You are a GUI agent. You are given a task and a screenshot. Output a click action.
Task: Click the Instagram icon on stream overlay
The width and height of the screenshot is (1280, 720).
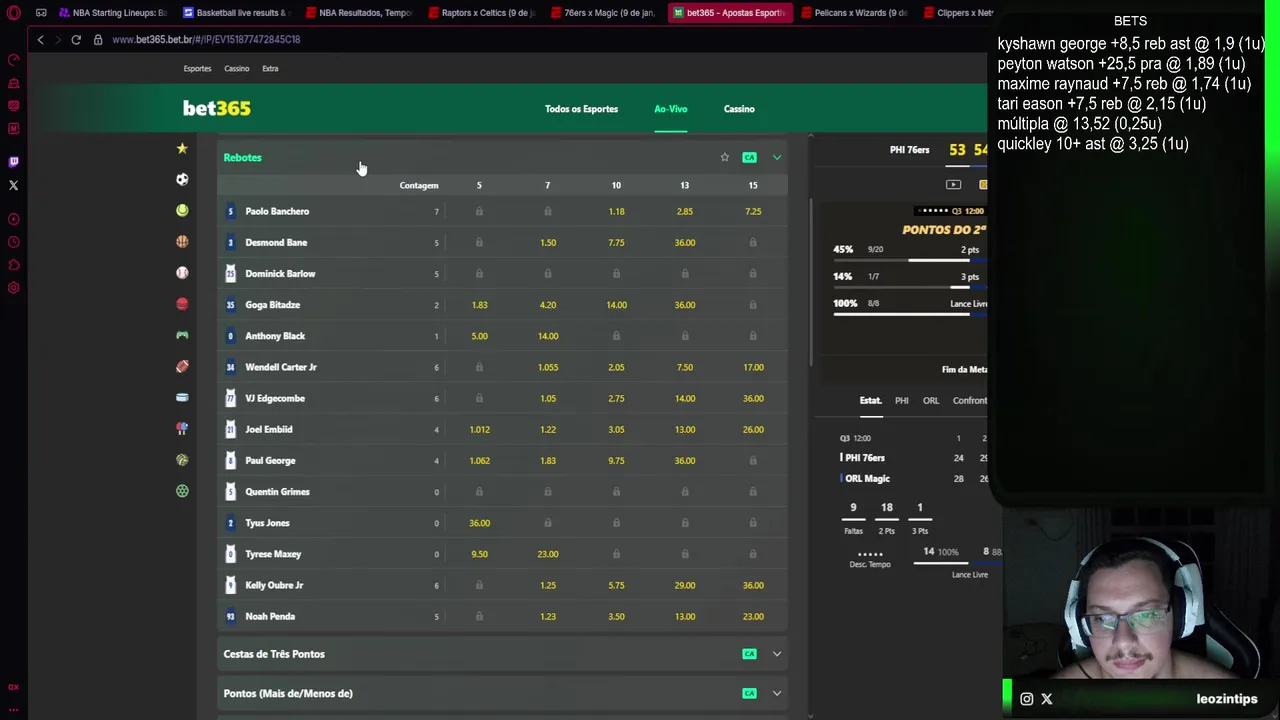[x=1027, y=699]
